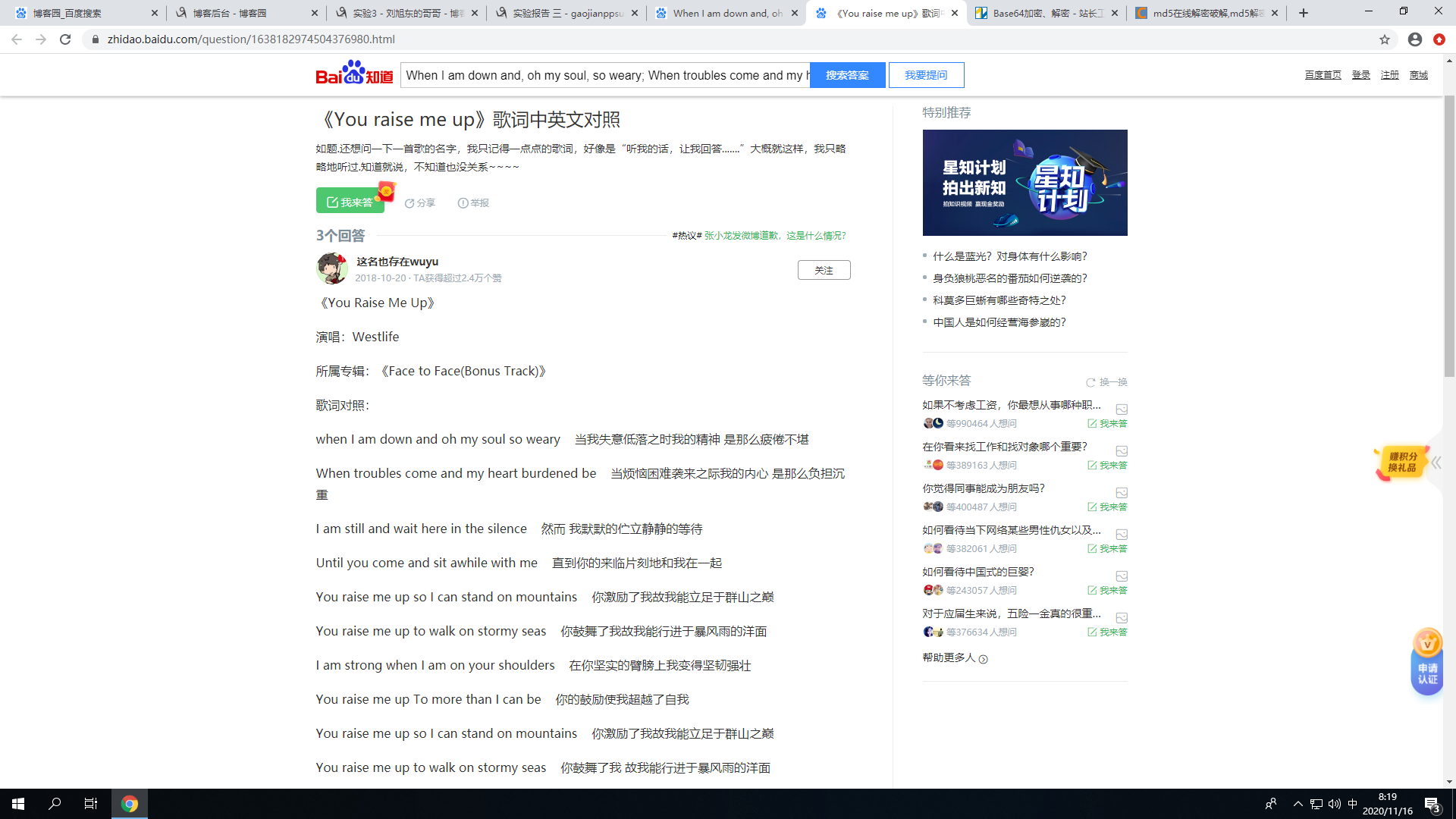Click the question search input field

pyautogui.click(x=604, y=75)
